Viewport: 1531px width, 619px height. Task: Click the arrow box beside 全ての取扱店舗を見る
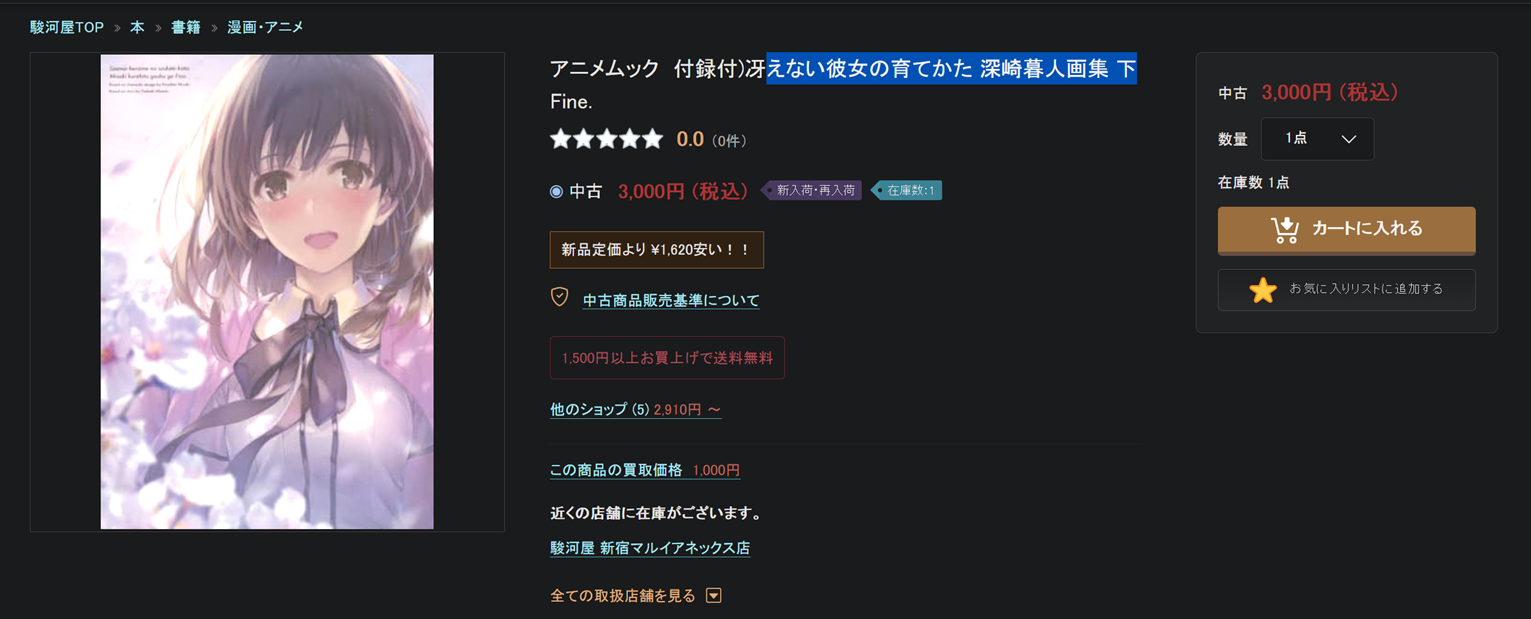tap(713, 596)
